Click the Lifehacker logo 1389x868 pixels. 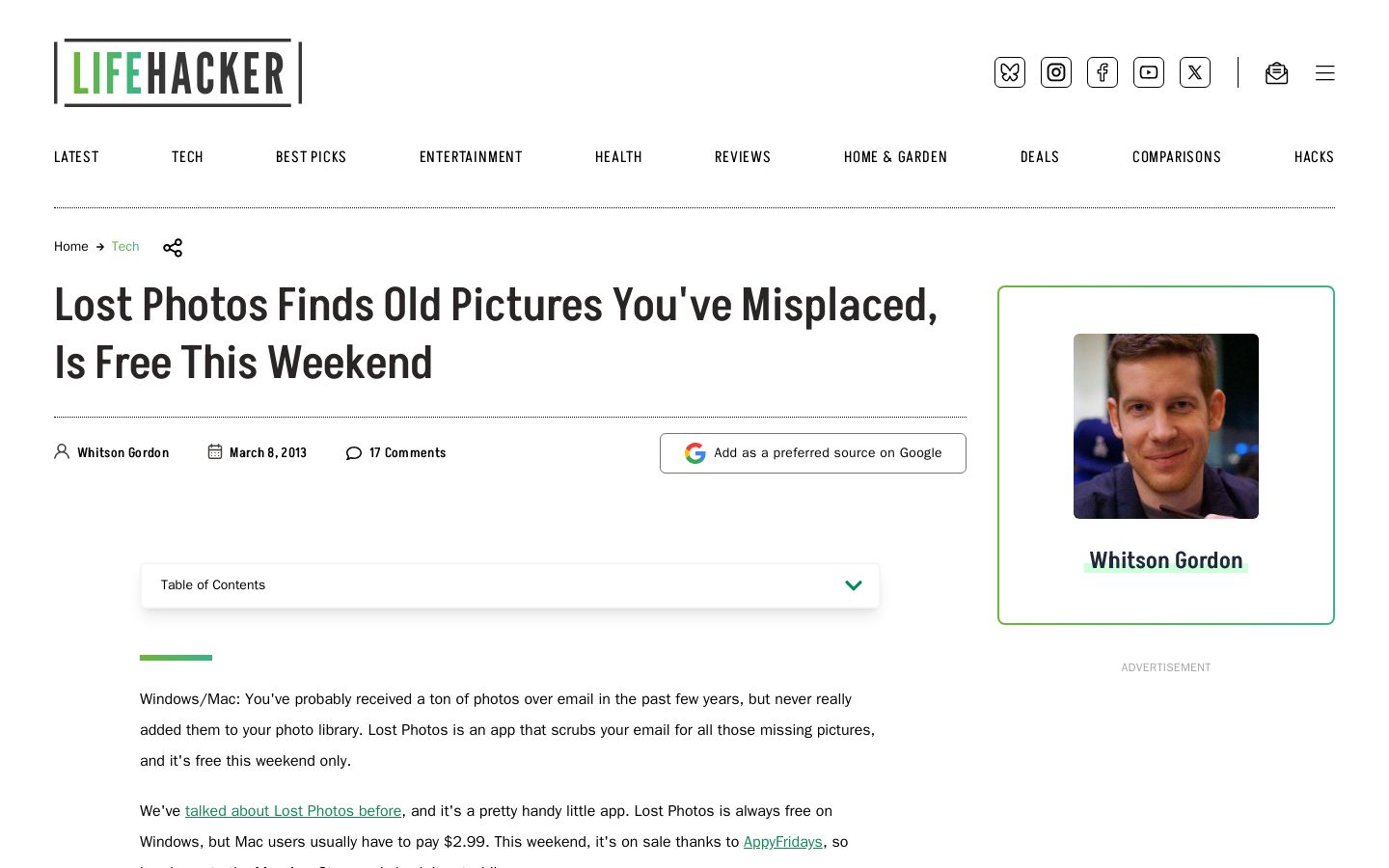(x=178, y=72)
